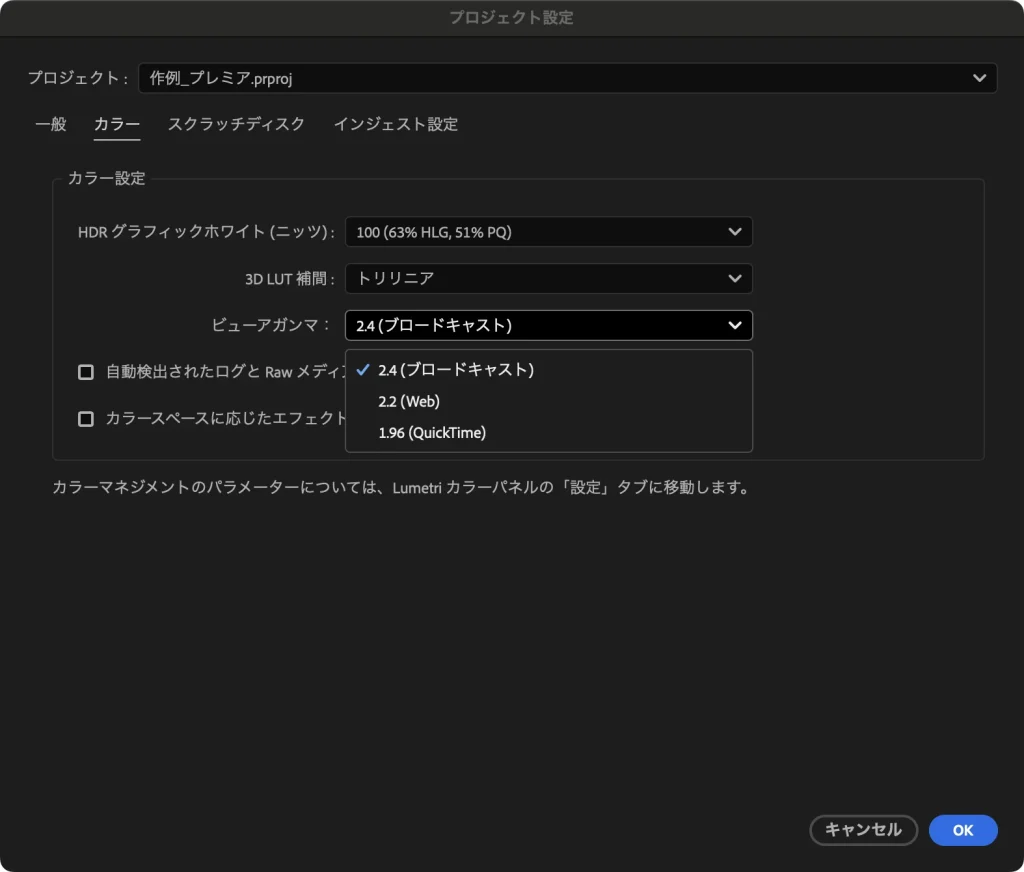Choose the 2.2 (Web) gamma option

tap(549, 401)
